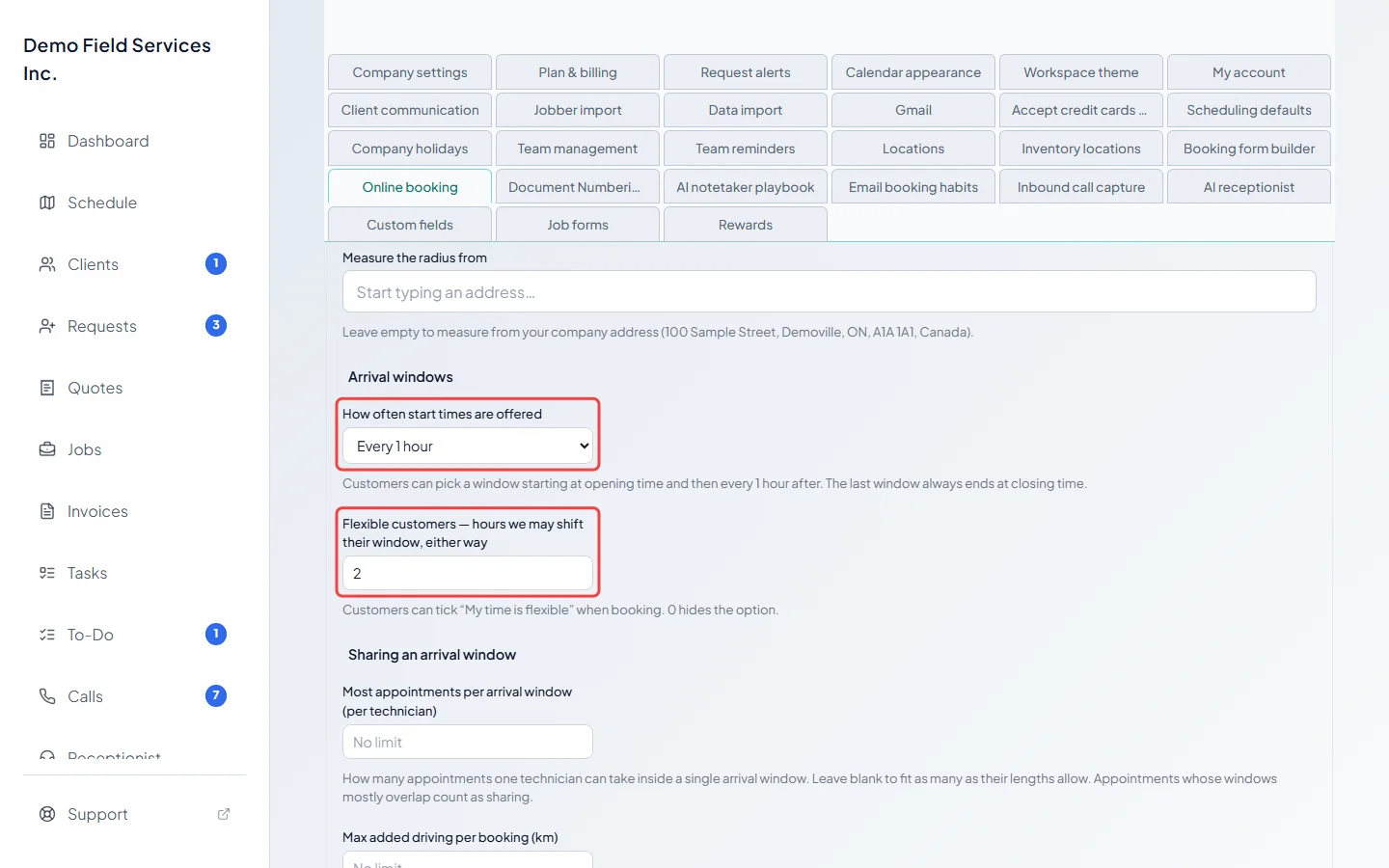Viewport: 1389px width, 868px height.
Task: Open the Company settings tab
Action: [410, 72]
